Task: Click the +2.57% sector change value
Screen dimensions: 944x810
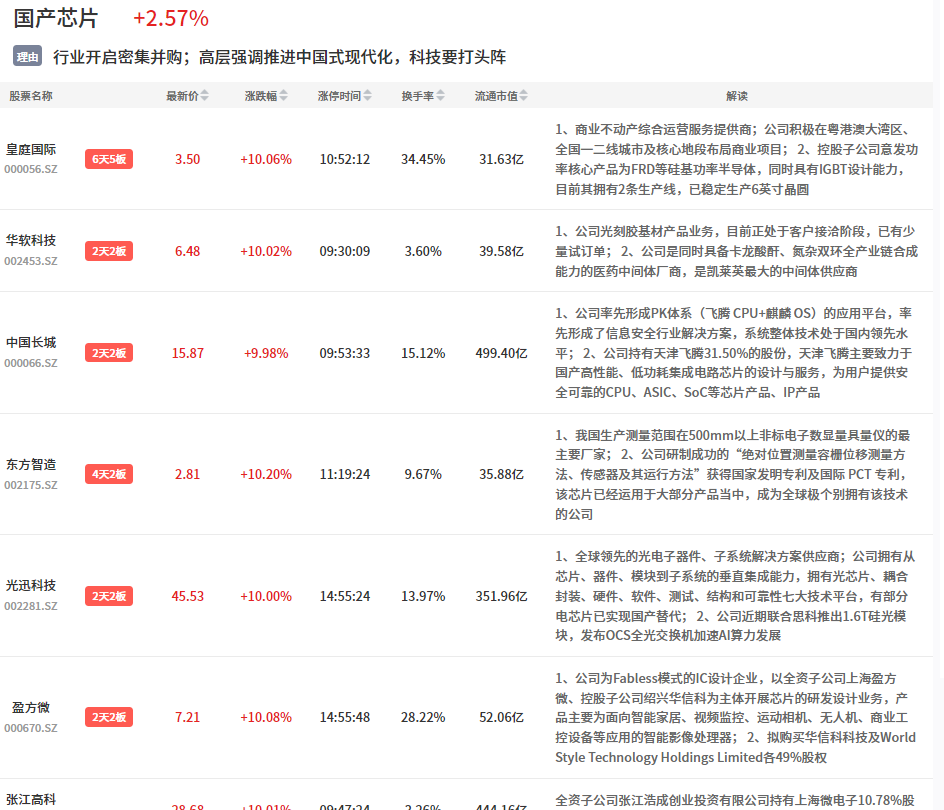Action: click(171, 18)
